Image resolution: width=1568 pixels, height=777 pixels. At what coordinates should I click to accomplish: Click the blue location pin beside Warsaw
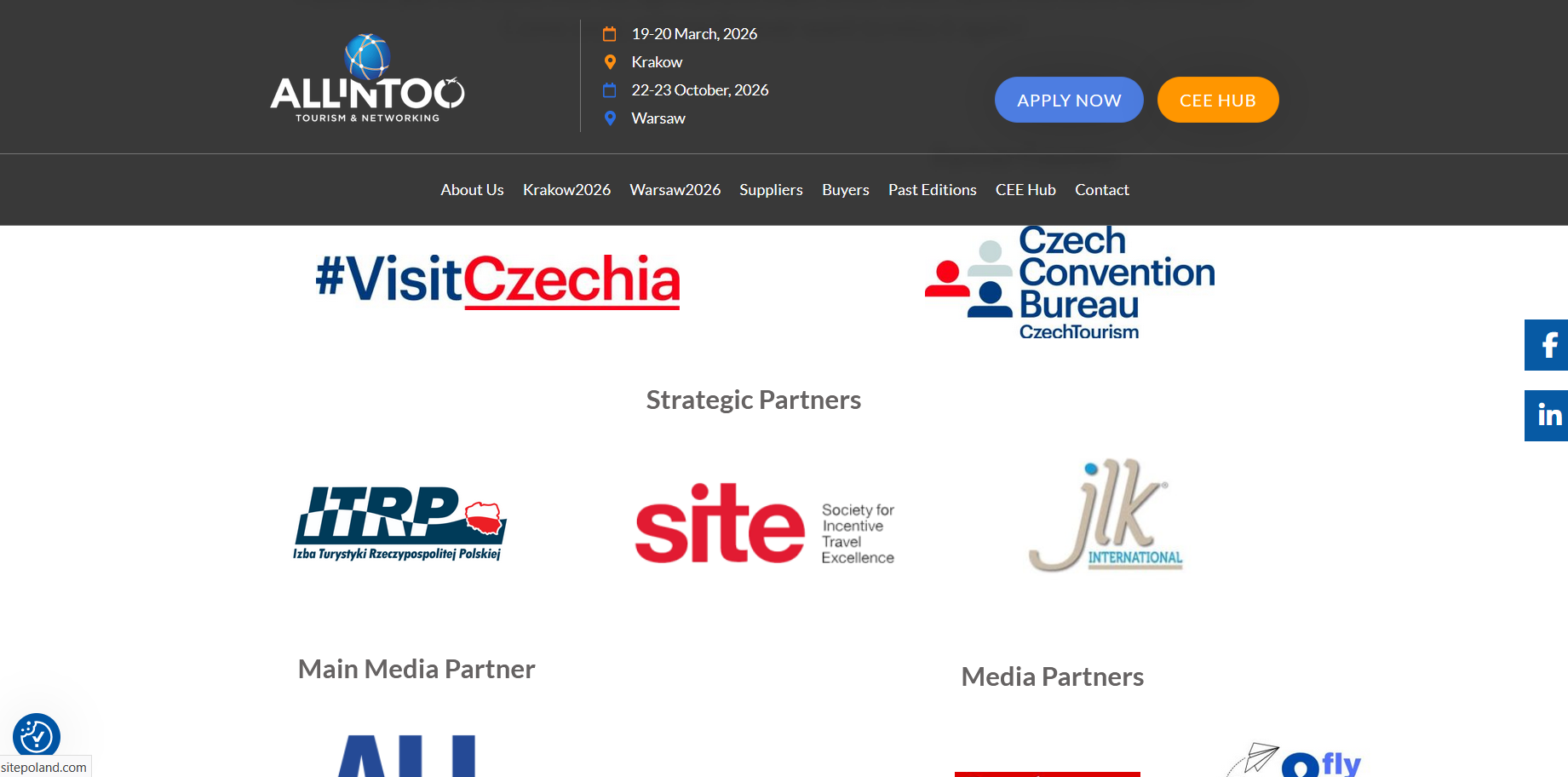[x=610, y=118]
